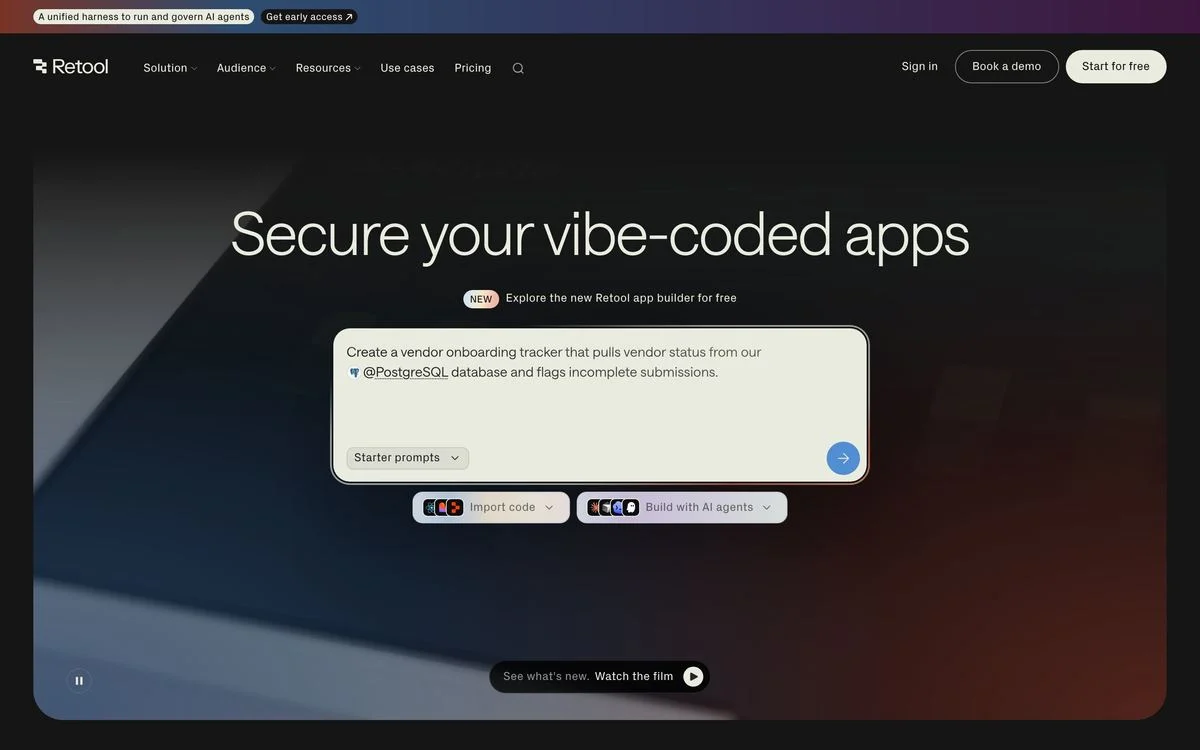Pause the background video
Viewport: 1200px width, 750px height.
click(x=79, y=681)
